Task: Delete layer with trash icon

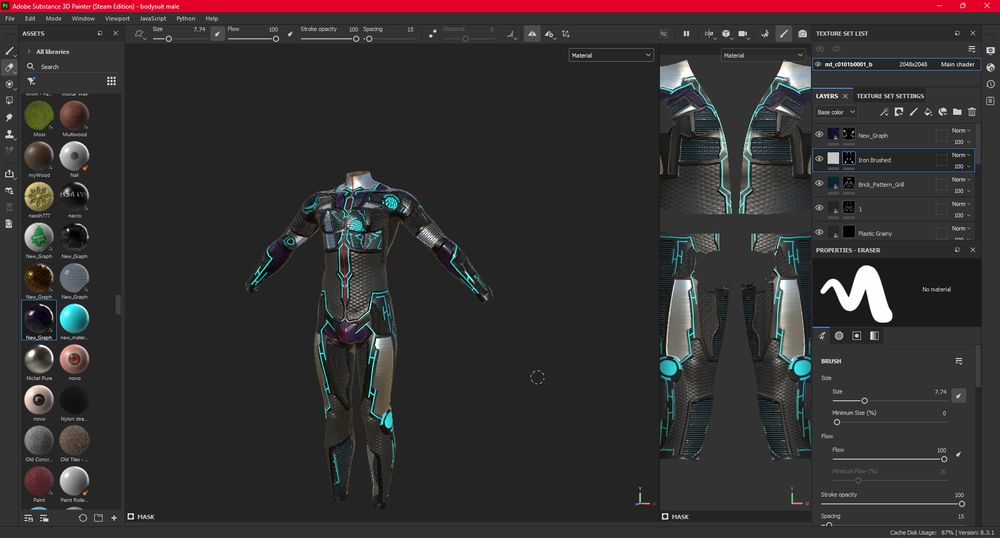Action: [971, 112]
